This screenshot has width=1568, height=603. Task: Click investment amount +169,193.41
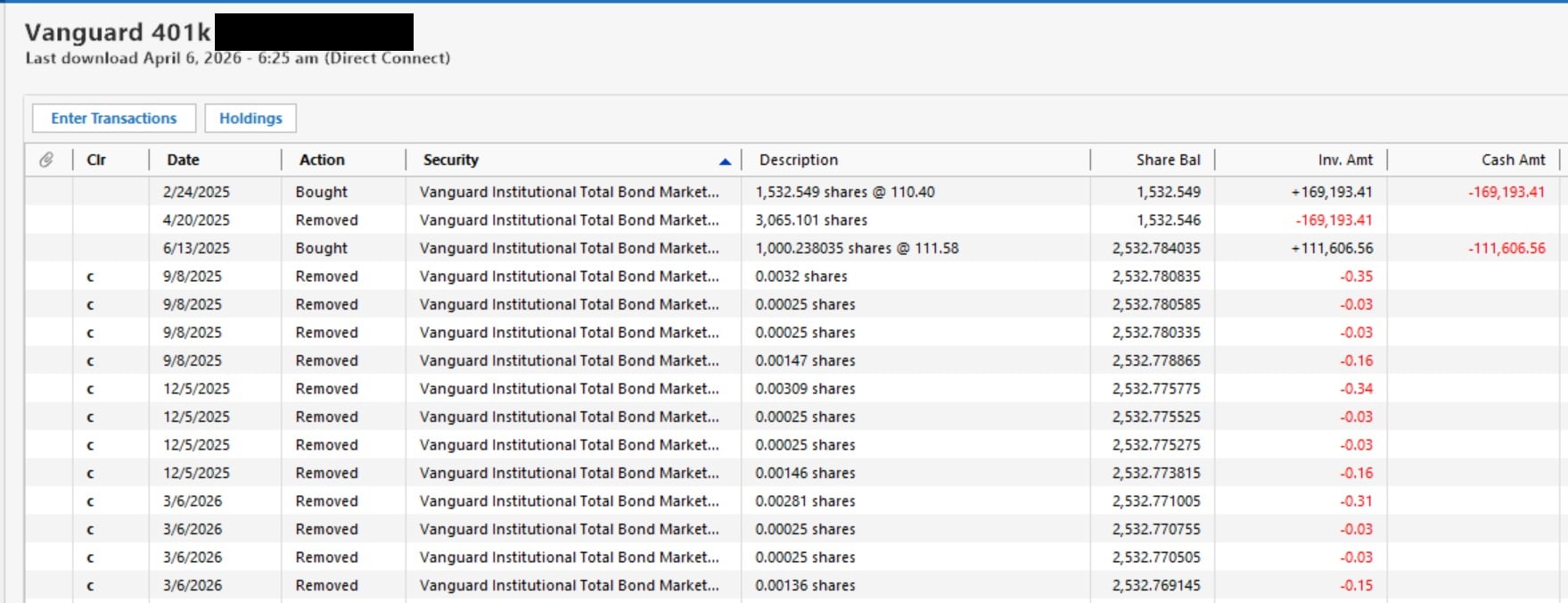click(1332, 192)
